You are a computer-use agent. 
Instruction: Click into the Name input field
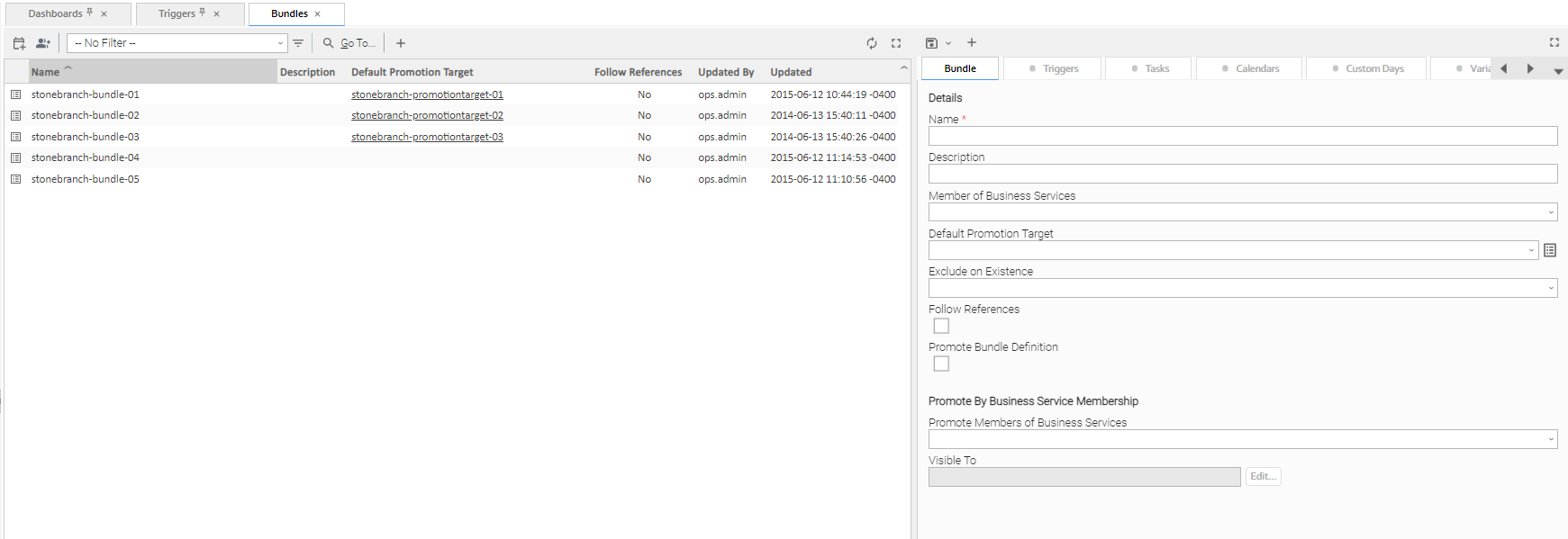1242,136
